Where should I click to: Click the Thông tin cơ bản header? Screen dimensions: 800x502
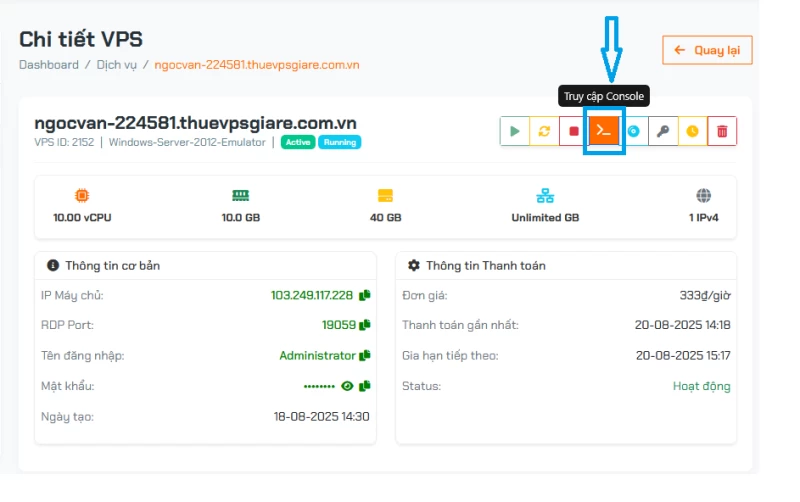[113, 265]
